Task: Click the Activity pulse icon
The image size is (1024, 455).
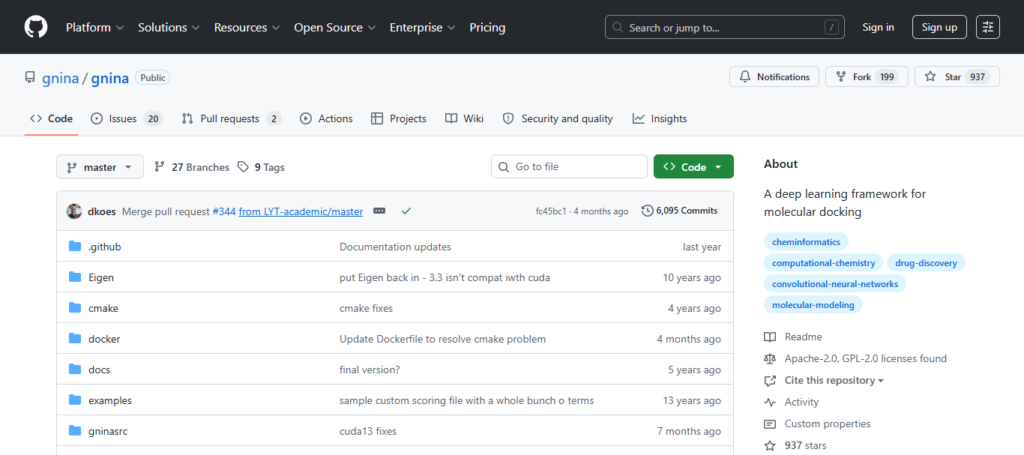Action: click(770, 402)
